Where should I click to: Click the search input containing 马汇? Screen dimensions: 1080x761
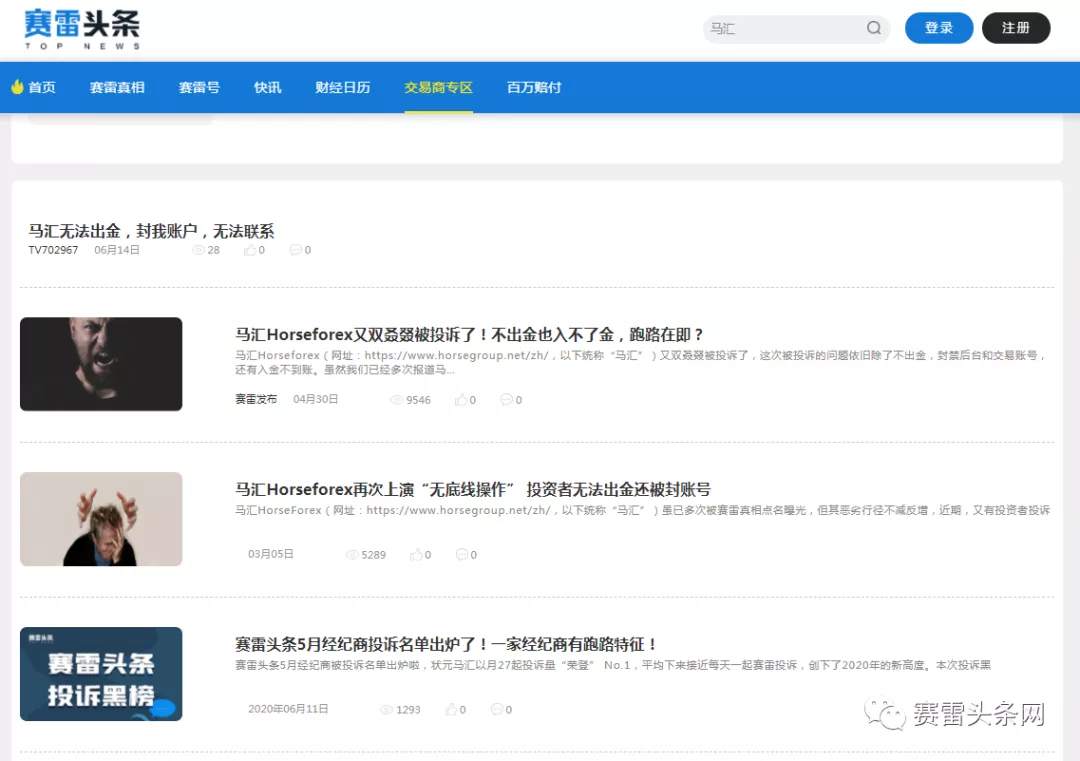780,29
